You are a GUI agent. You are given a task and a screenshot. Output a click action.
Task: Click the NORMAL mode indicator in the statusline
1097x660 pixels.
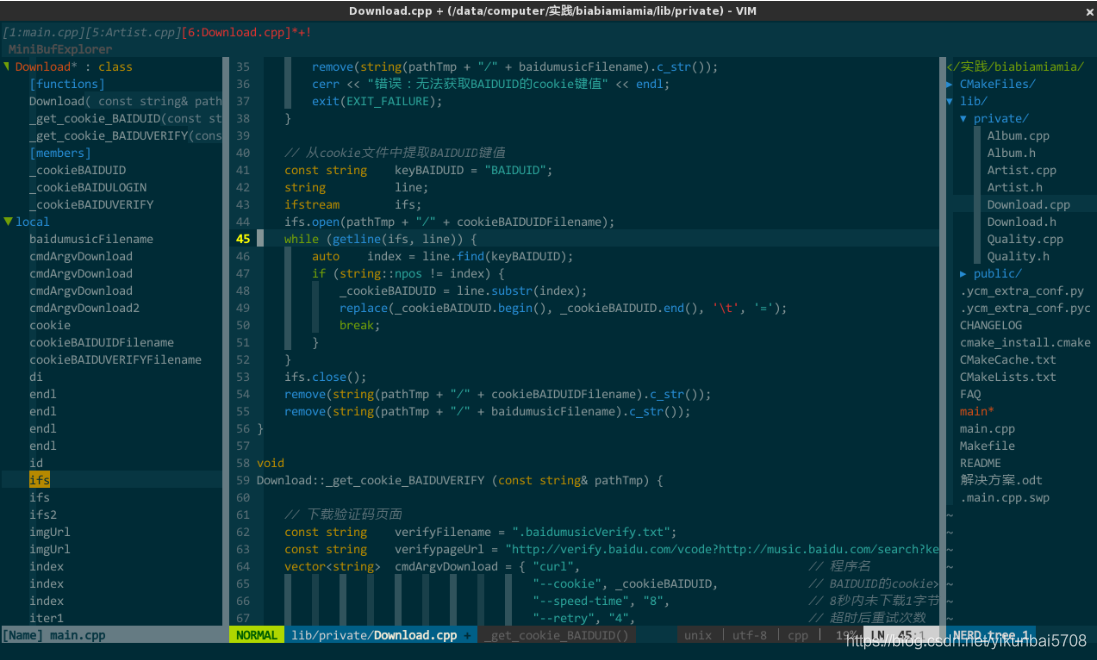pyautogui.click(x=255, y=634)
